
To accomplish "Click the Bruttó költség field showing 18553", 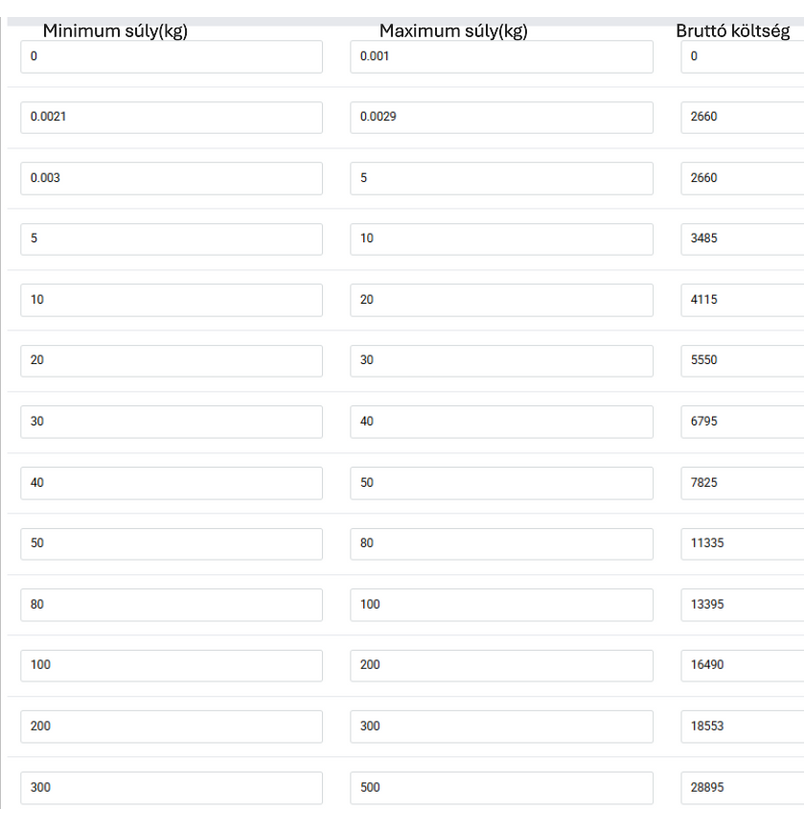I will [x=742, y=726].
